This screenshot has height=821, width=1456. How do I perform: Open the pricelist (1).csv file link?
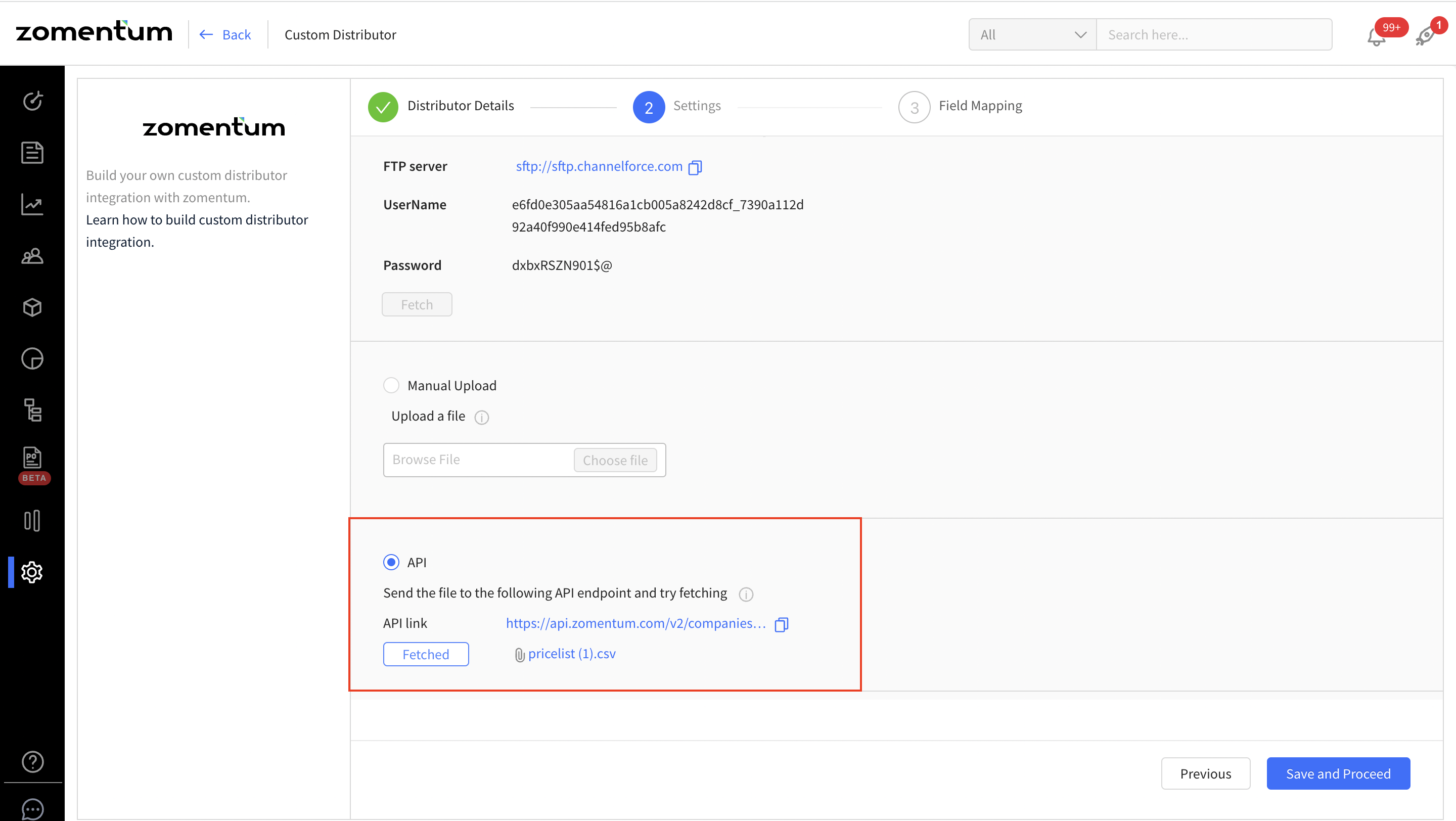pyautogui.click(x=571, y=654)
